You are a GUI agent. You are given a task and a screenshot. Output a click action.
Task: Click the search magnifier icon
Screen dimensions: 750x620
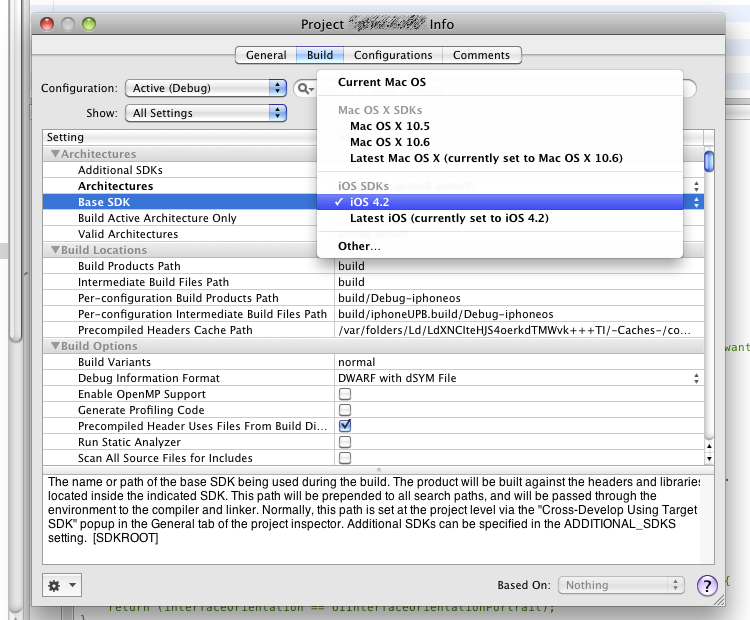coord(304,89)
